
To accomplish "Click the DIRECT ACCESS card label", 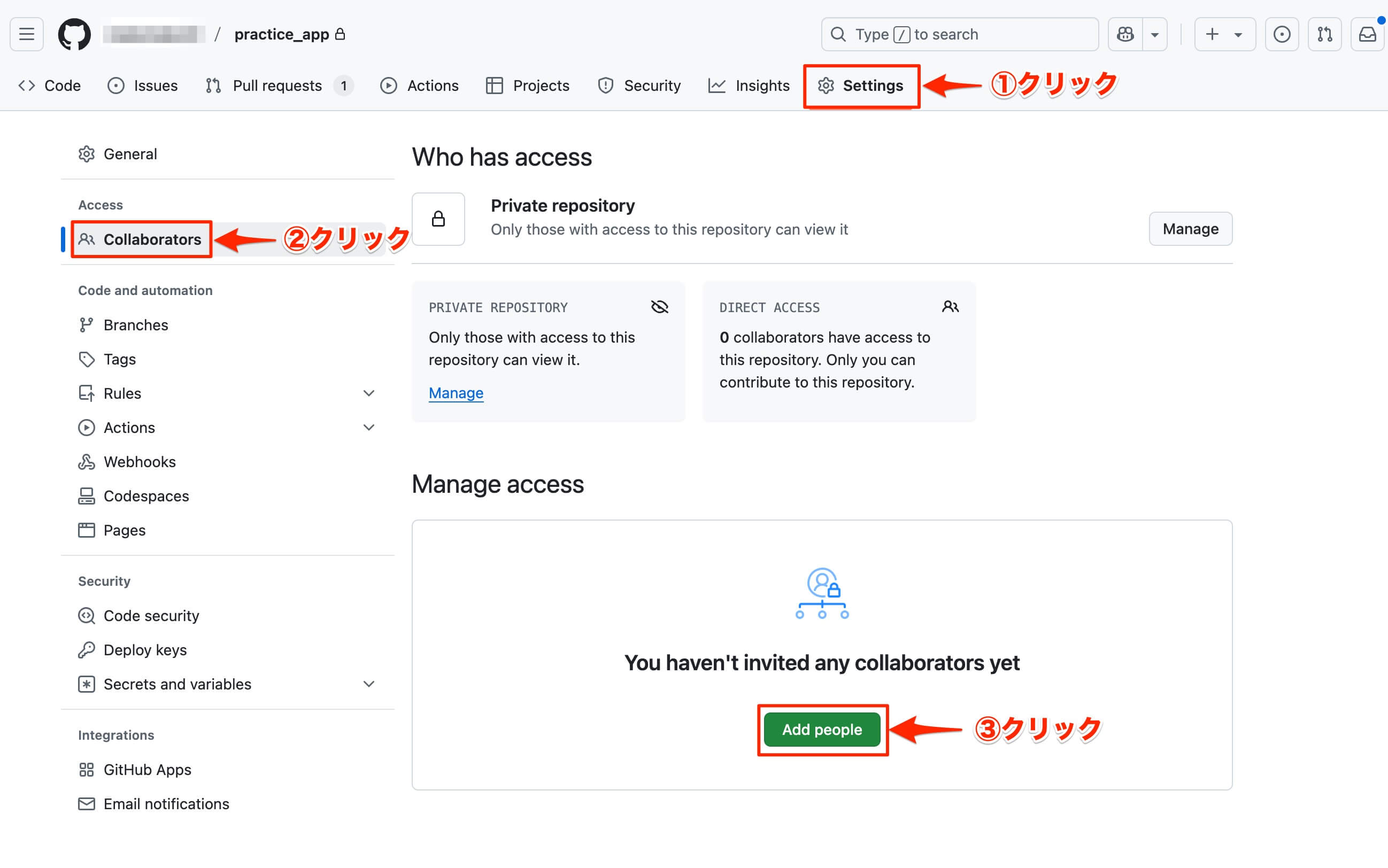I will pos(769,308).
